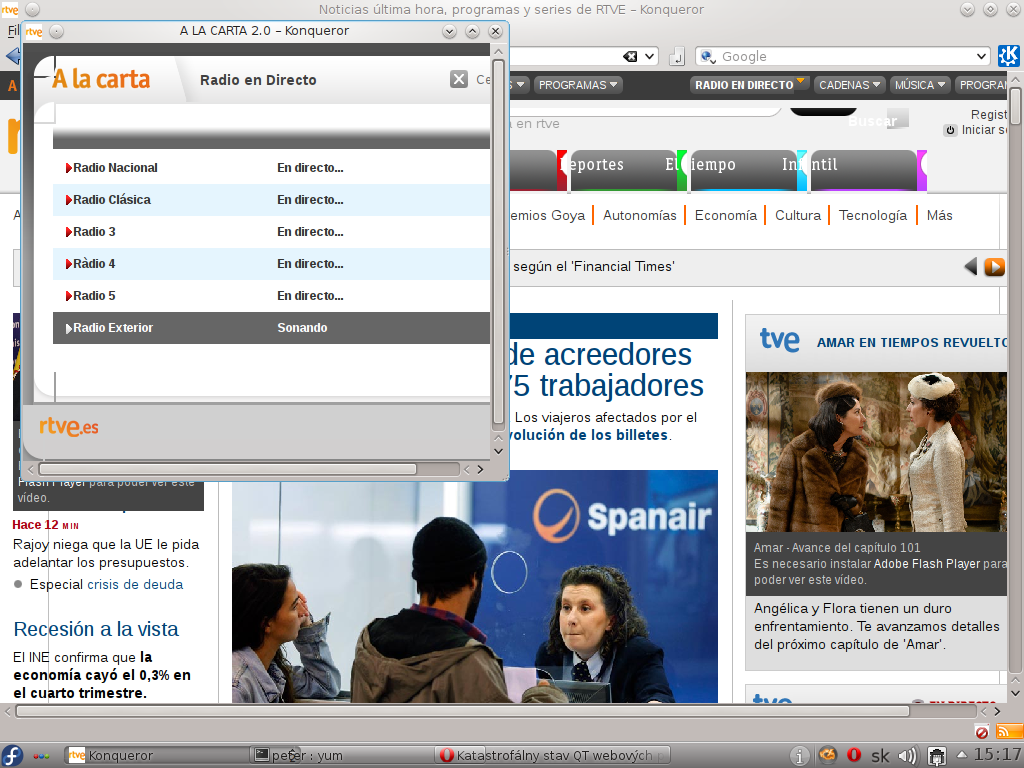Go to Premios Goya news topic
Viewport: 1024px width, 768px height.
[546, 216]
